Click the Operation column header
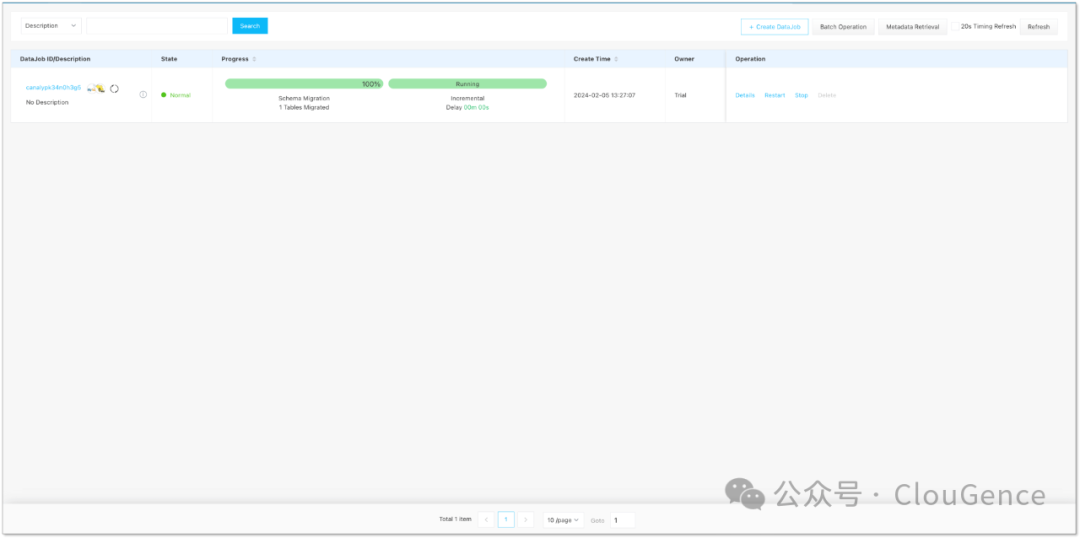This screenshot has height=538, width=1080. (750, 59)
